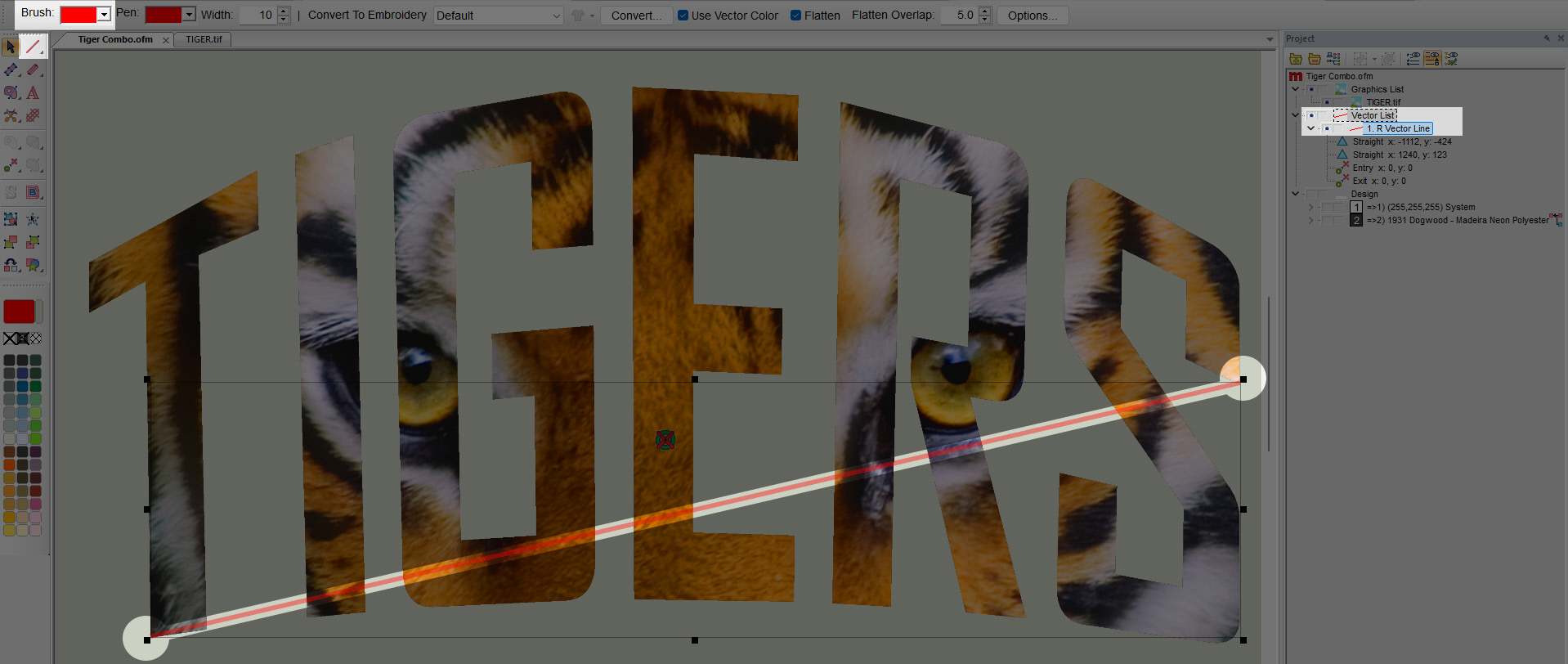Image resolution: width=1568 pixels, height=664 pixels.
Task: Select the arrow Select tool
Action: tap(11, 47)
